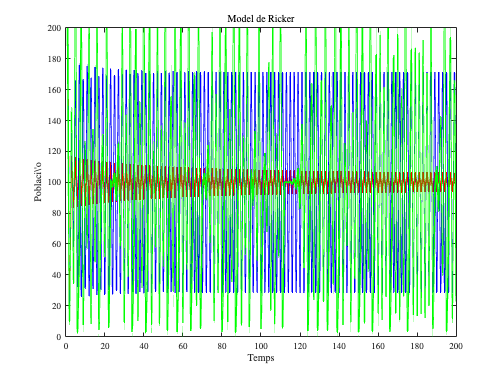Click the y-axis tick label '180'
Viewport: 504px width, 378px height.
pos(54,59)
